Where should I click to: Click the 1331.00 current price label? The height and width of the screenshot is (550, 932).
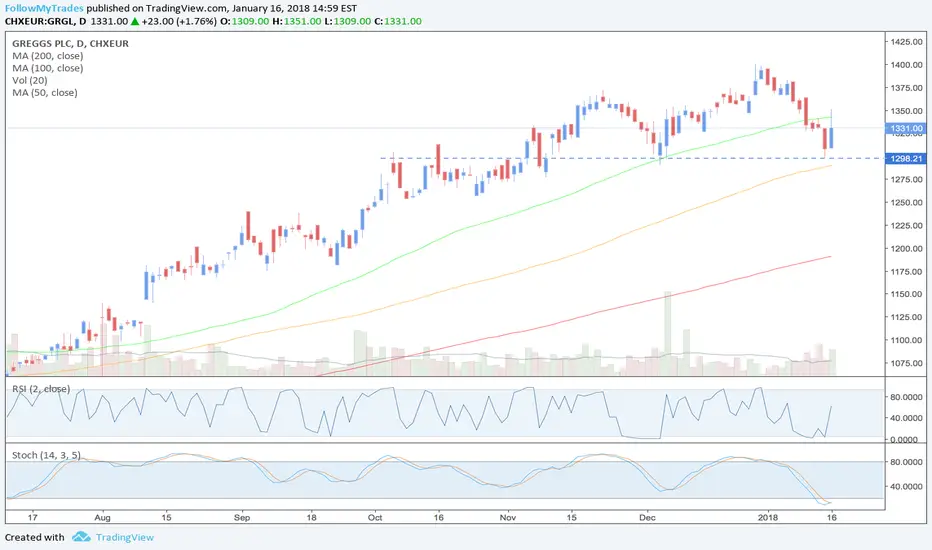tap(906, 128)
